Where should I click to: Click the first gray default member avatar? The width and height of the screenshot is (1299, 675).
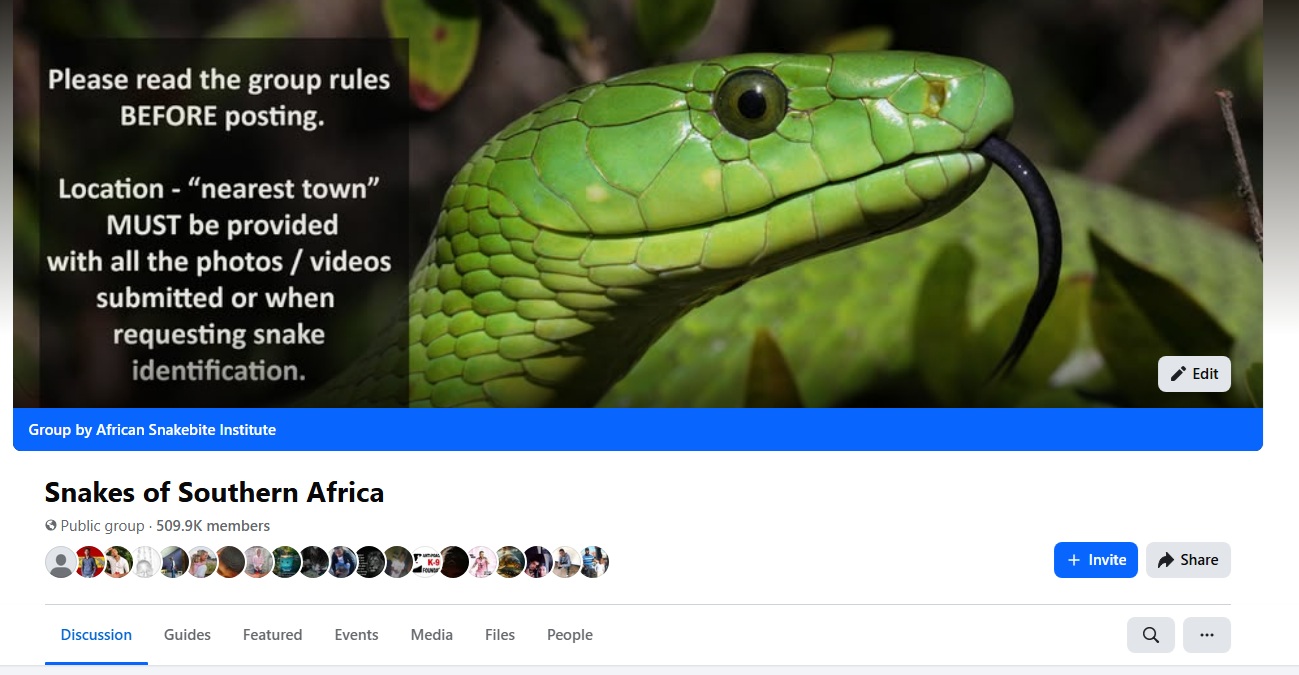pyautogui.click(x=61, y=562)
